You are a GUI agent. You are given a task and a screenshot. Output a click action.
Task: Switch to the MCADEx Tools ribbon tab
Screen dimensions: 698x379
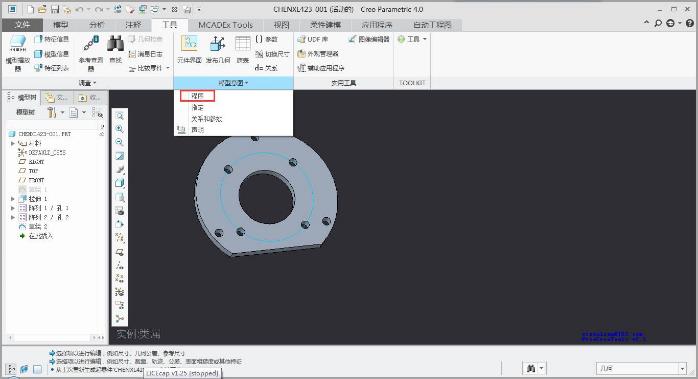[x=225, y=25]
